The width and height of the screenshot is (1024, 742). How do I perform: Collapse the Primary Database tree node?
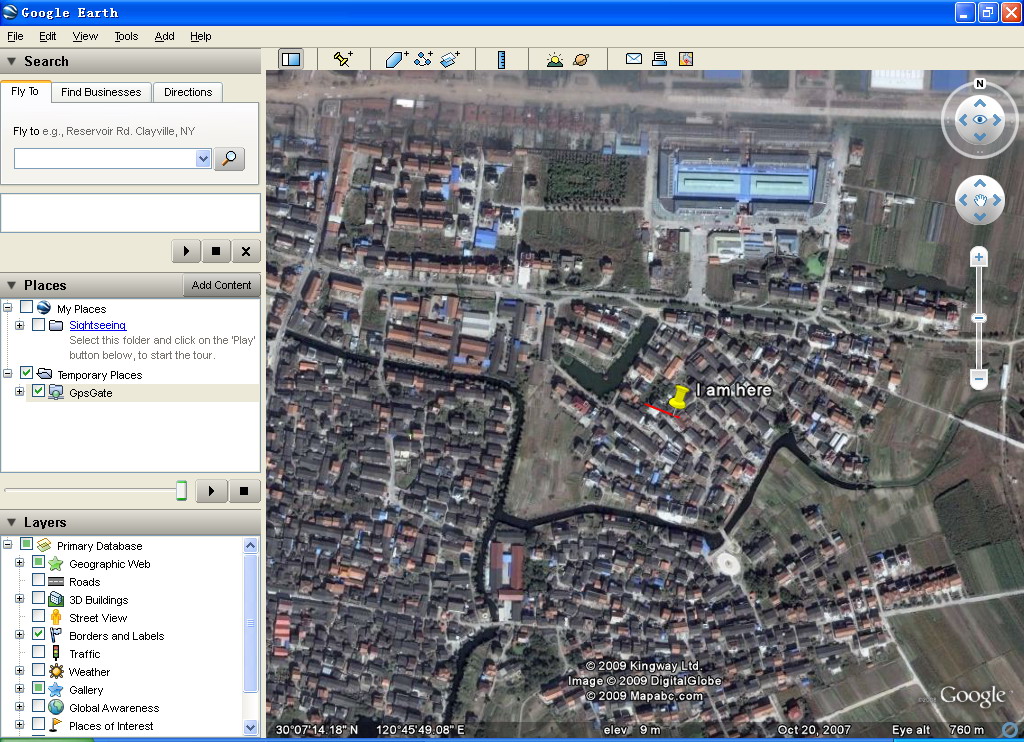point(8,544)
